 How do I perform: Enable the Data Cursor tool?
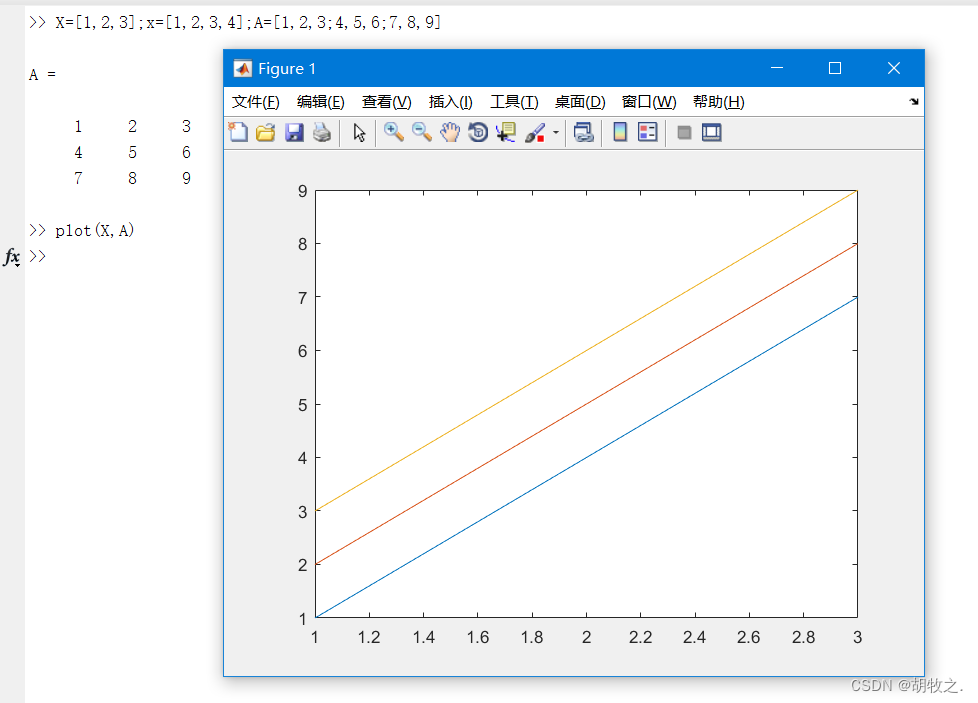pos(506,132)
